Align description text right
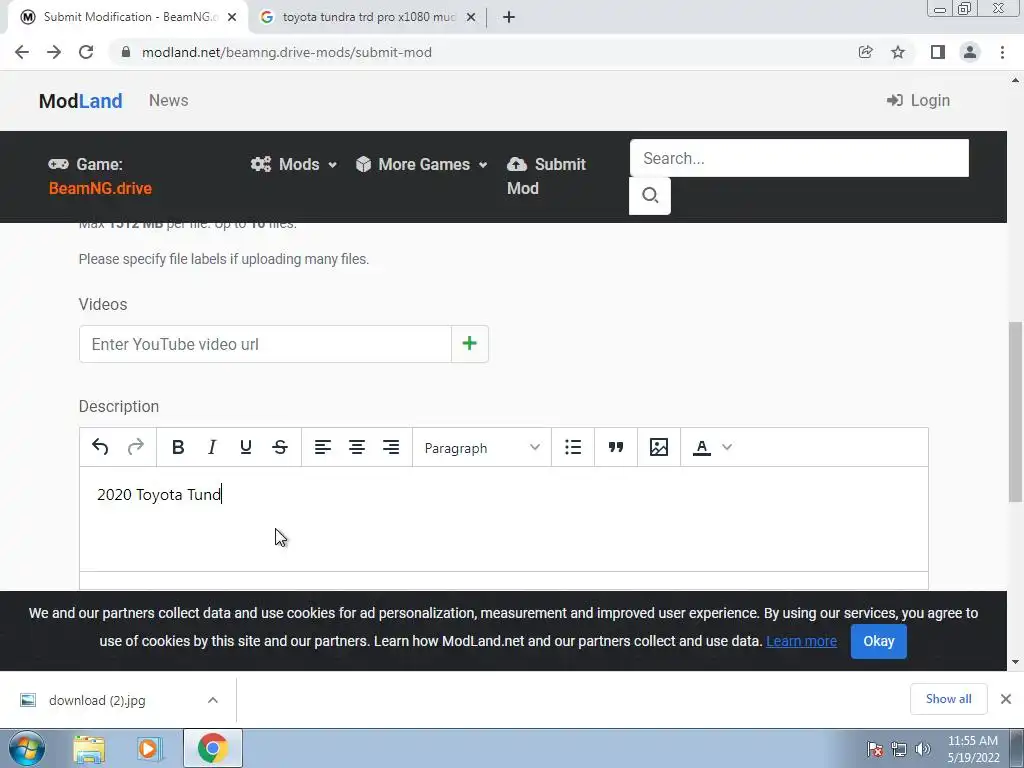The height and width of the screenshot is (768, 1024). point(391,447)
